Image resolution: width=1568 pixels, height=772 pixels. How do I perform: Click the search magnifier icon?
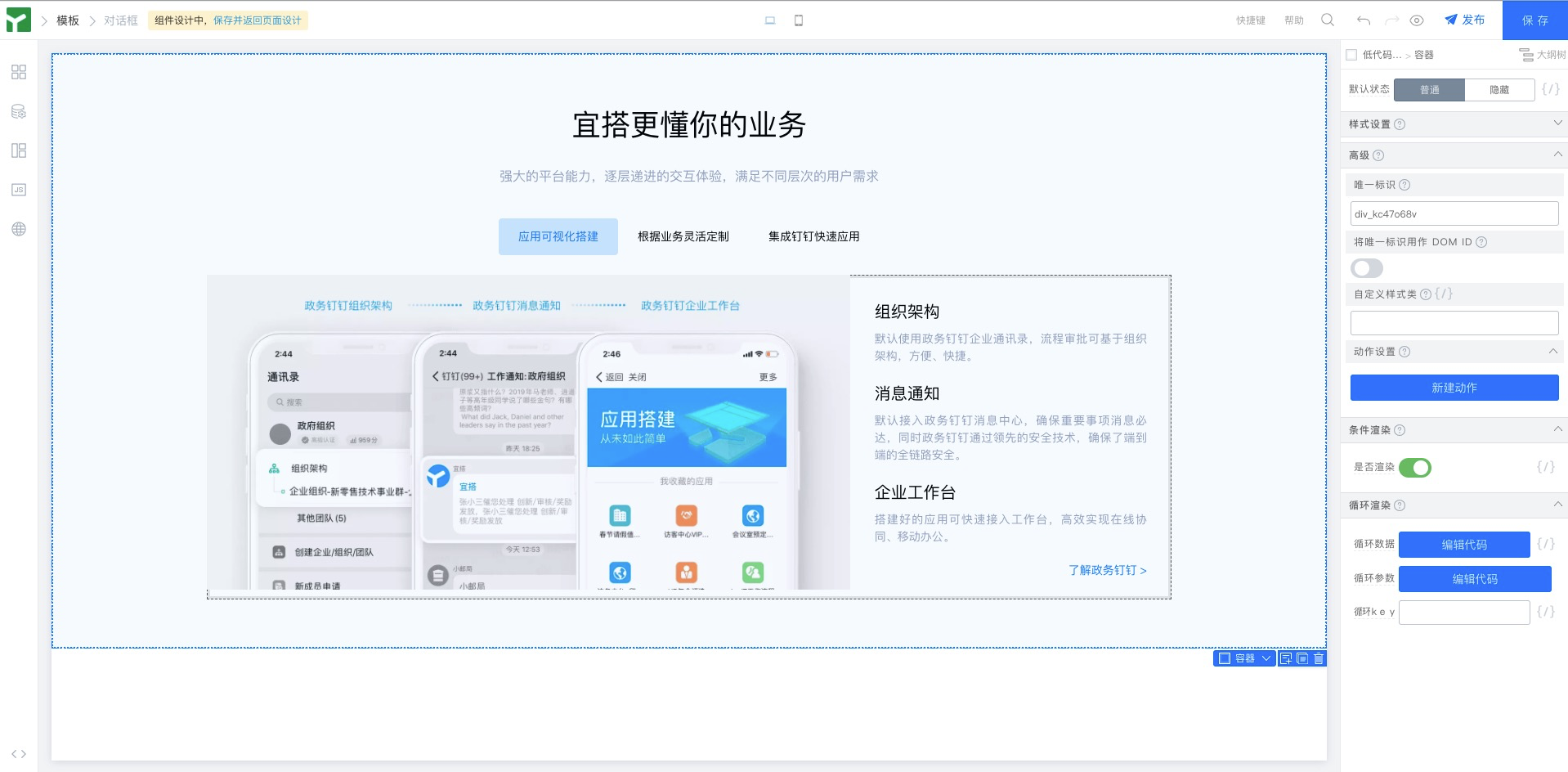tap(1328, 20)
